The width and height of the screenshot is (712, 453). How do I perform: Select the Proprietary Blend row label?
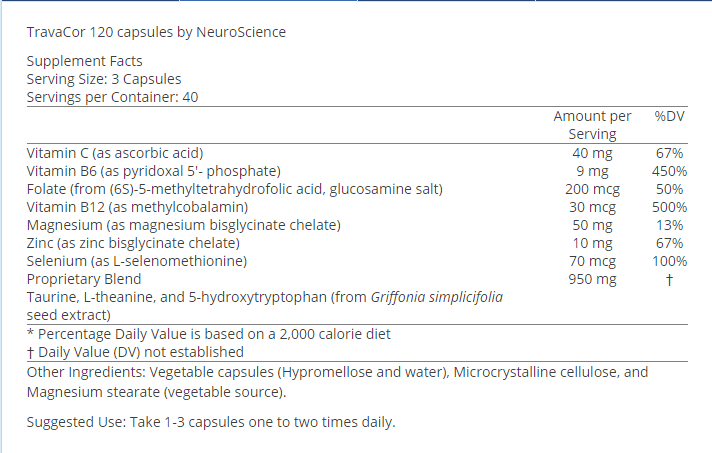tap(84, 279)
